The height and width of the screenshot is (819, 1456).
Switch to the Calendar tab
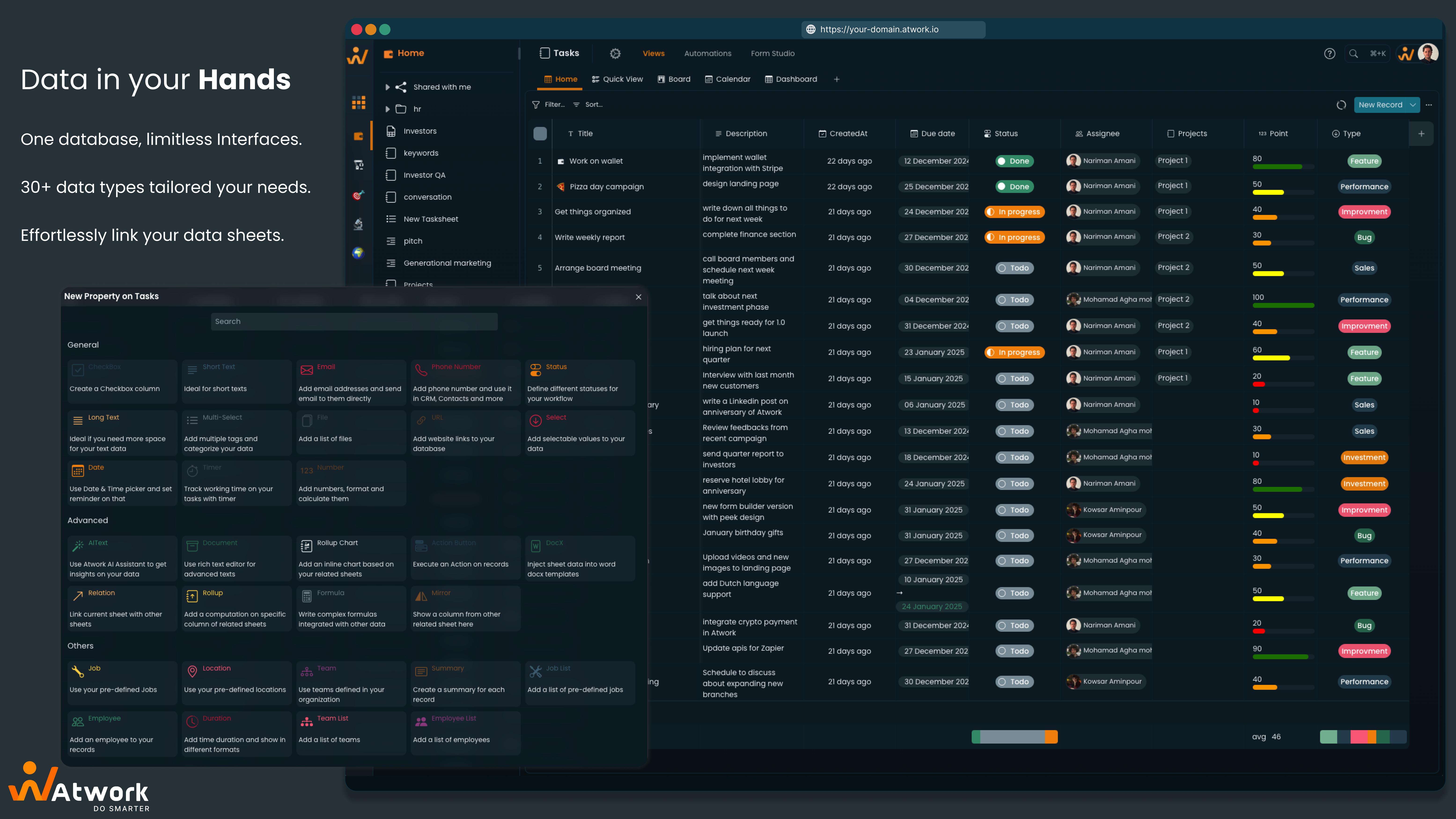[728, 79]
